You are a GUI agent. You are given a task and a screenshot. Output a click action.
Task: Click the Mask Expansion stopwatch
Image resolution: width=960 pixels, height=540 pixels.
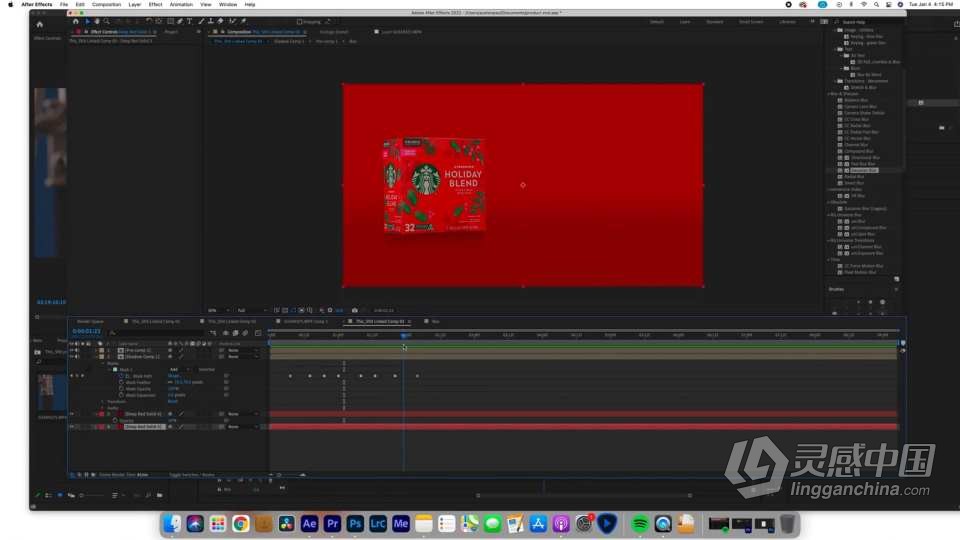(x=121, y=395)
